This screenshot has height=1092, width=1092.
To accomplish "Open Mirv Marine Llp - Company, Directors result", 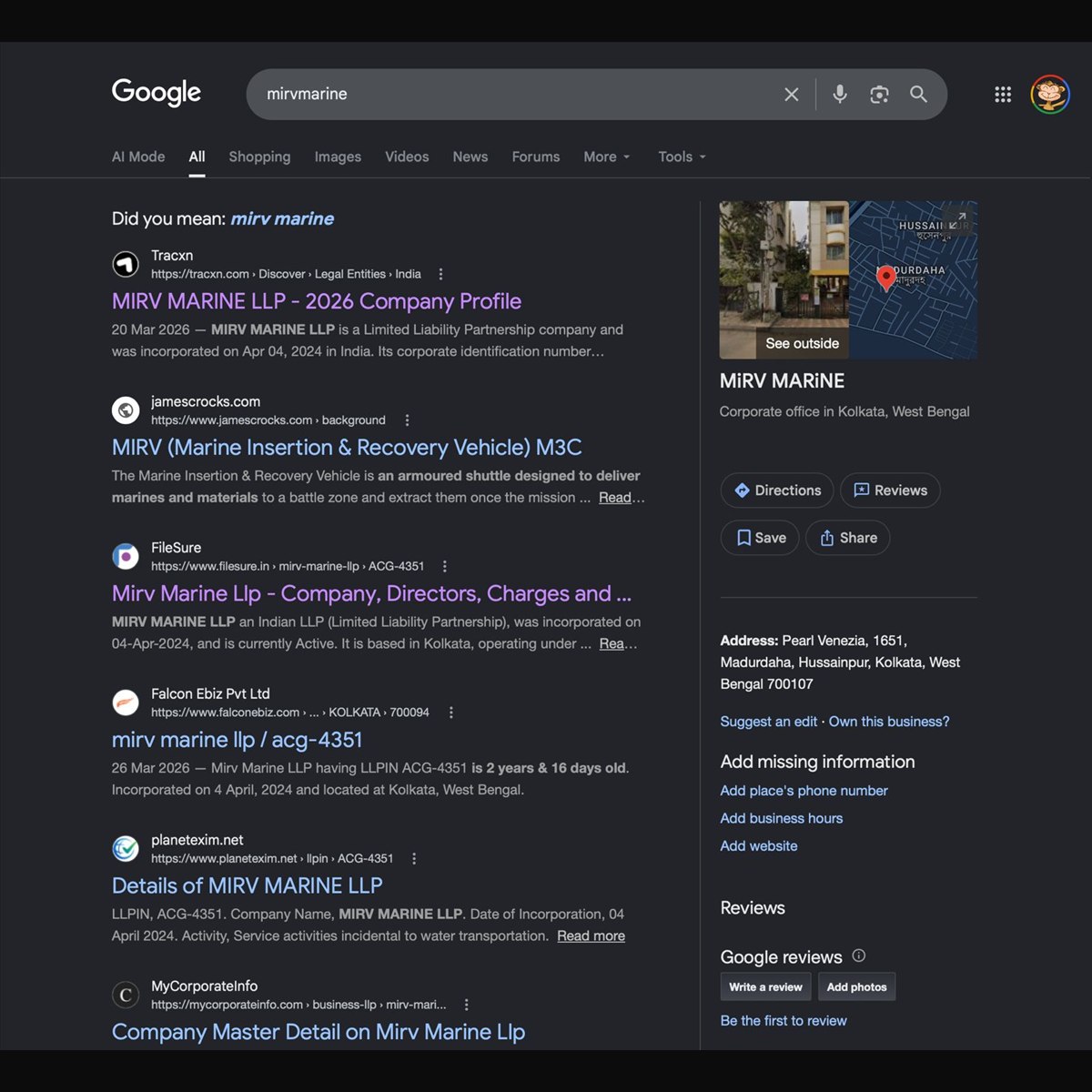I will click(371, 593).
